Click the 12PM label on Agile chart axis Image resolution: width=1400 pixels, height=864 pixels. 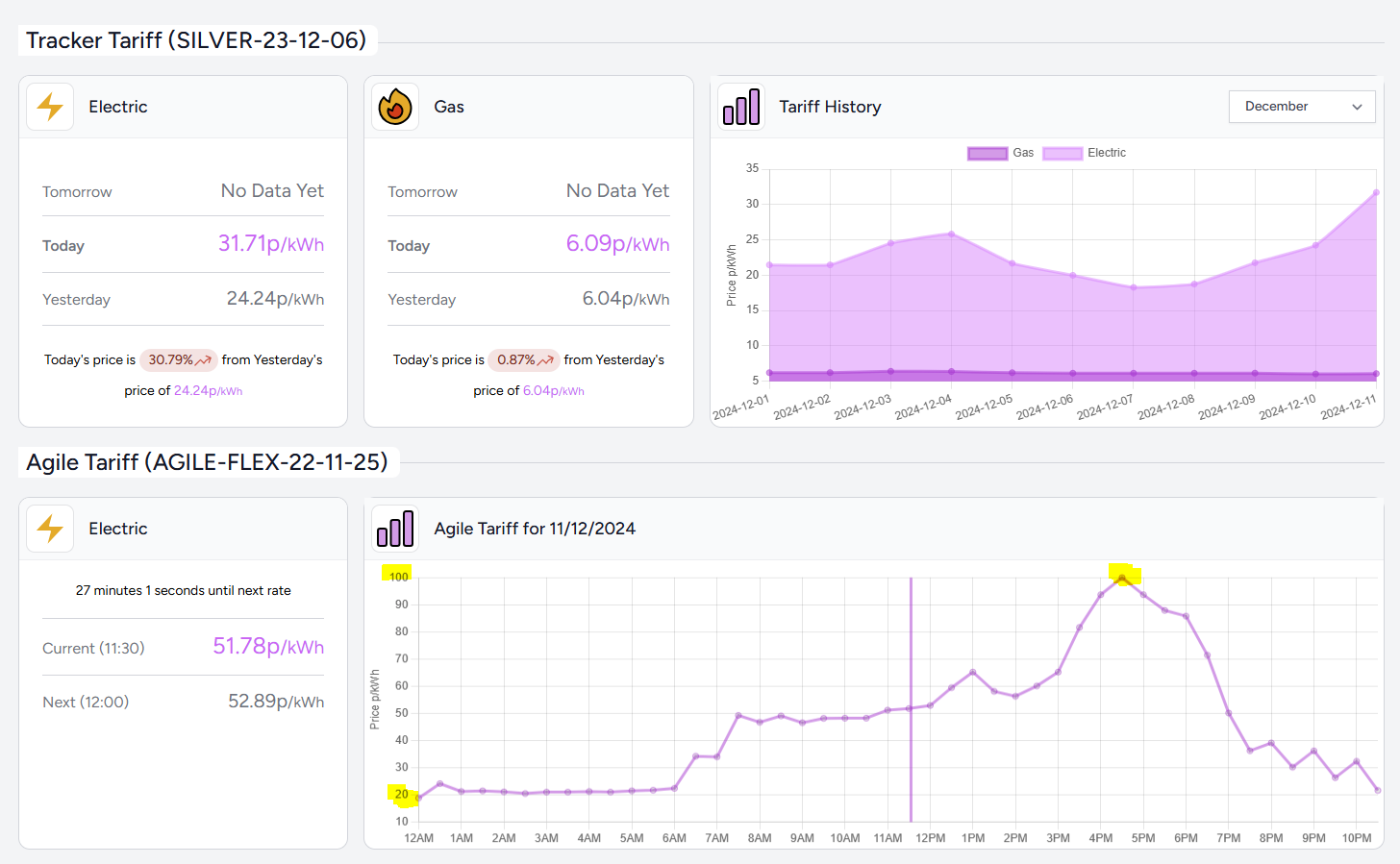click(x=930, y=838)
